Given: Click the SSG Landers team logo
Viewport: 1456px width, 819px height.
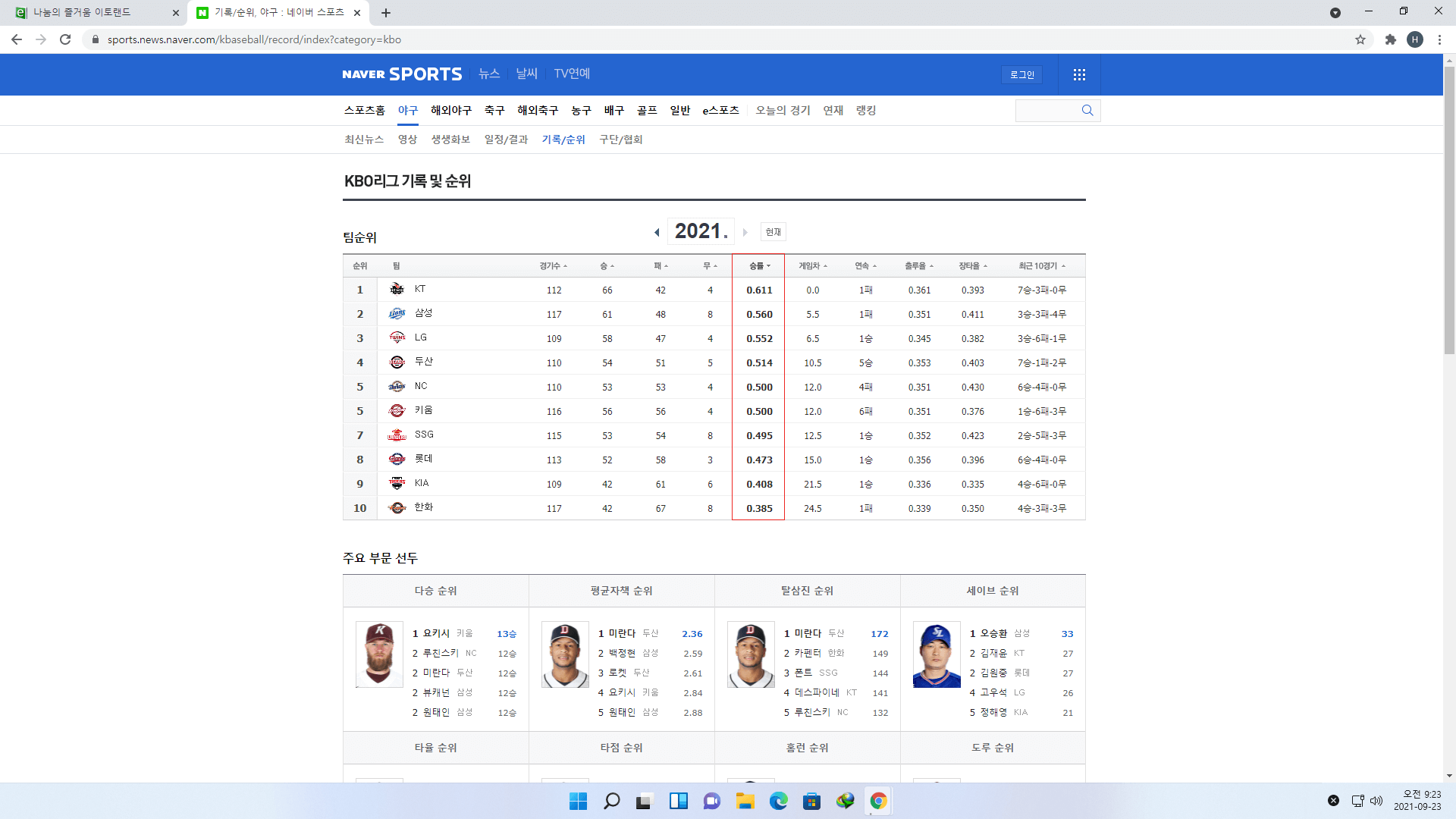Looking at the screenshot, I should point(397,435).
